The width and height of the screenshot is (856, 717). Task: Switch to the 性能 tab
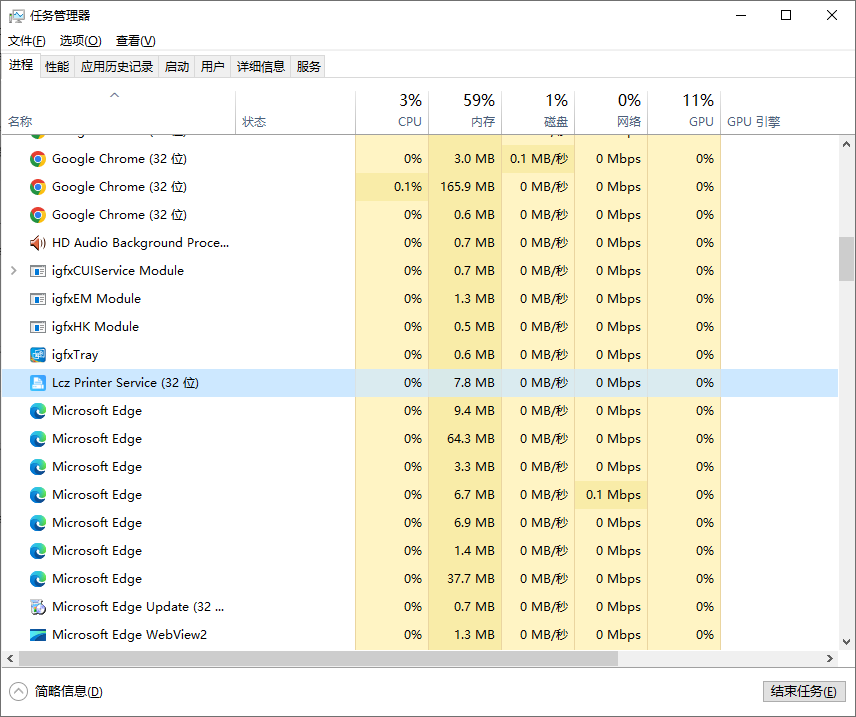[x=57, y=67]
